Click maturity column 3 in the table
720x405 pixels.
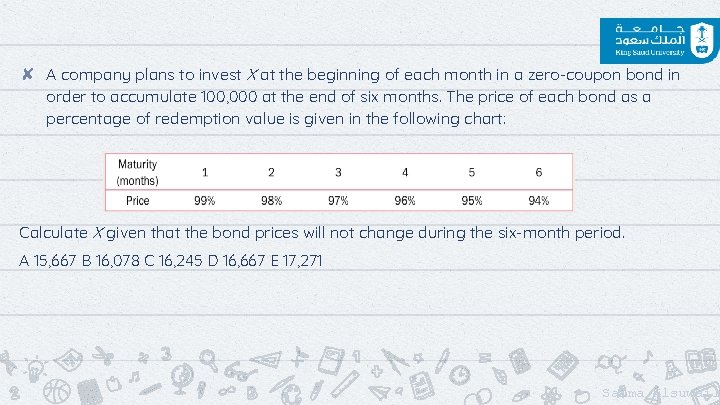click(338, 172)
